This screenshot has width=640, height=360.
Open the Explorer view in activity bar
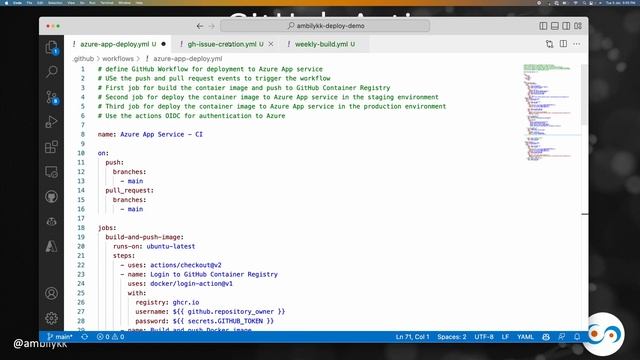coord(51,48)
